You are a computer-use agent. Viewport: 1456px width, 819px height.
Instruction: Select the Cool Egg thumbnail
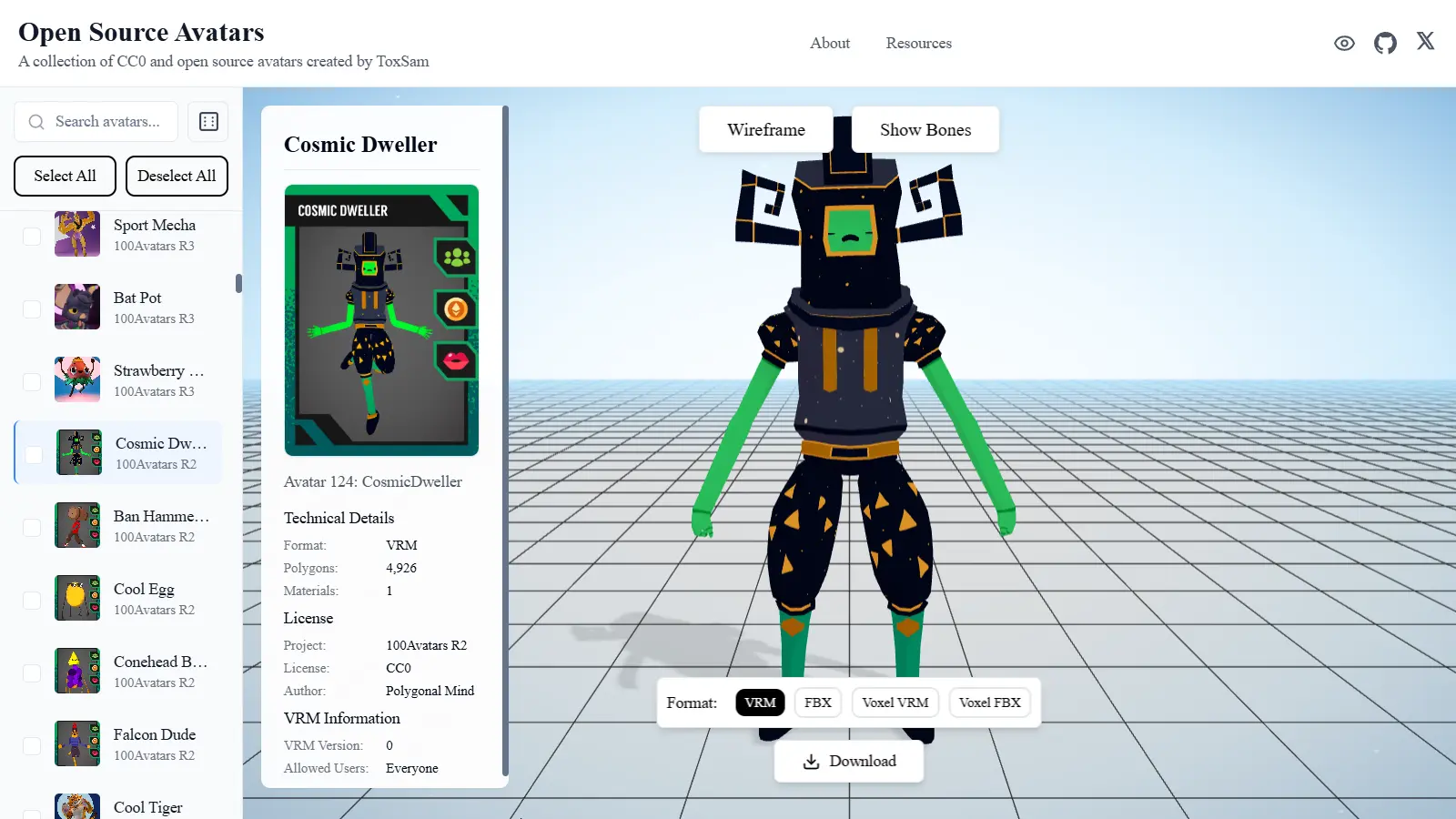tap(77, 598)
